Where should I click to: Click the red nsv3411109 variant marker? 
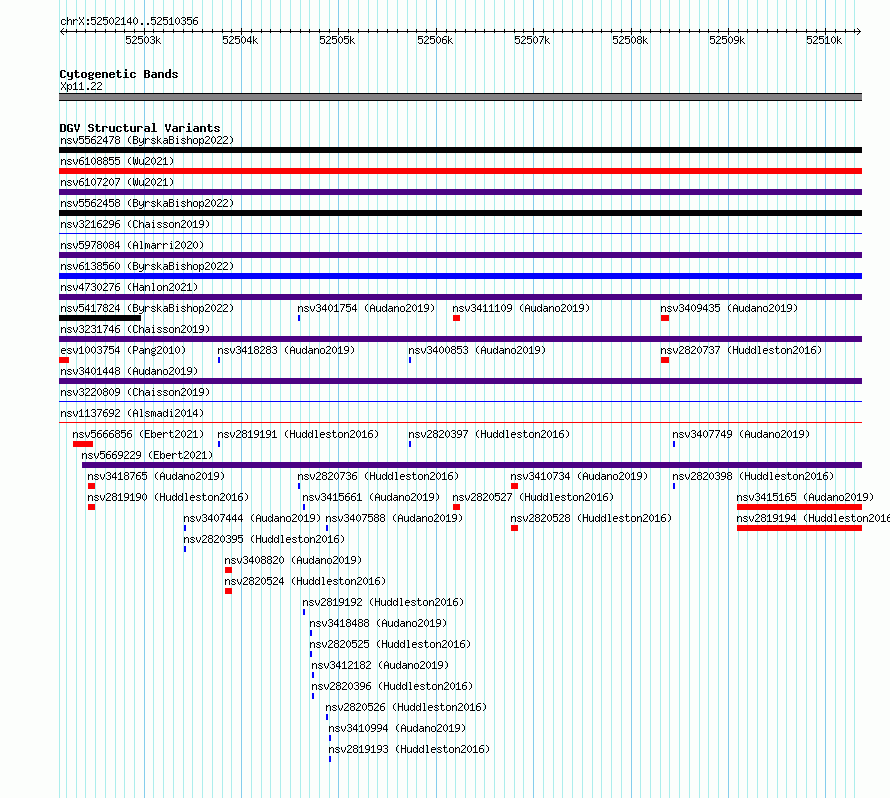[x=456, y=318]
